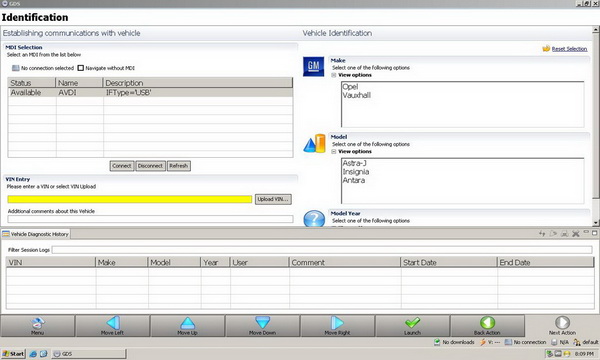
Task: Click the Refresh button
Action: pos(179,166)
